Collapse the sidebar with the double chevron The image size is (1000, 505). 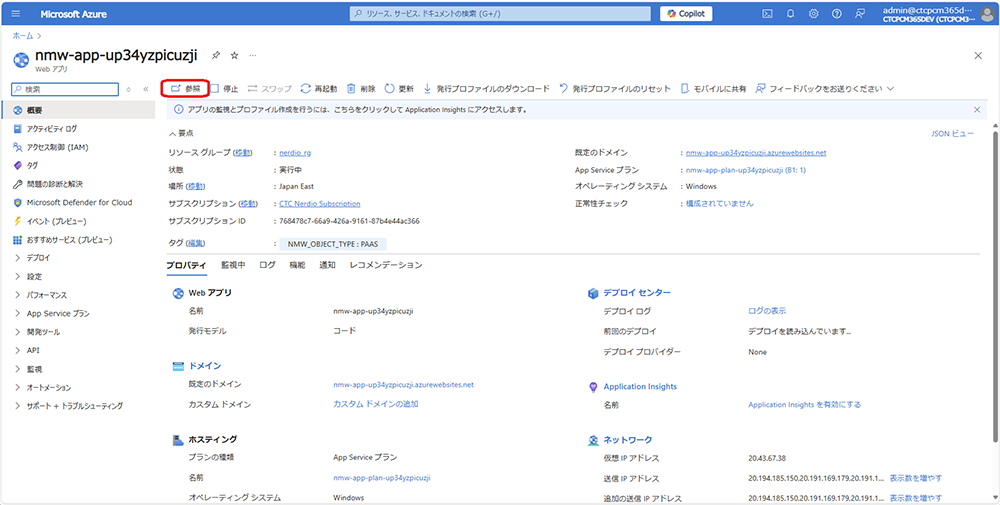pos(145,89)
